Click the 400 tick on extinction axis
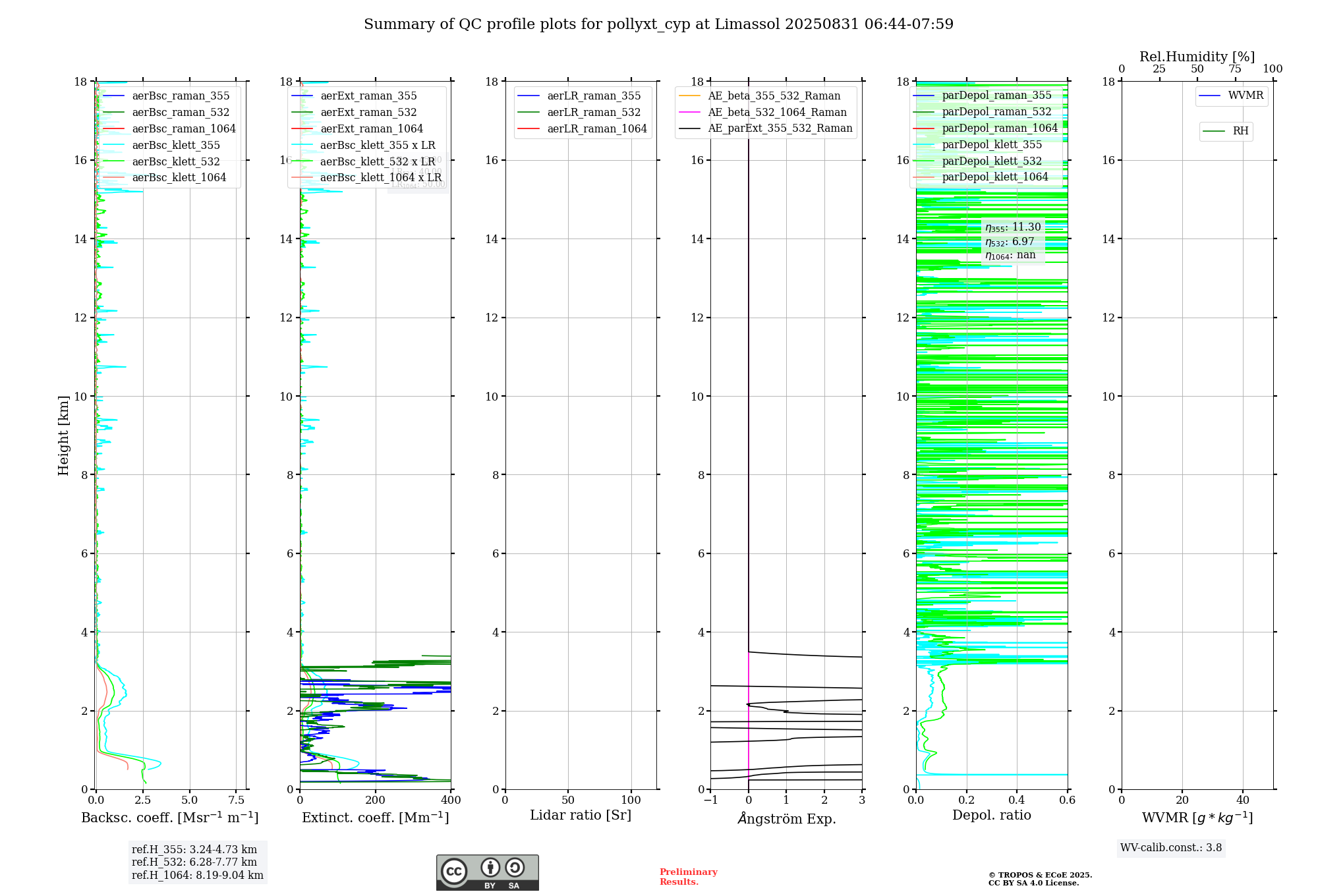Screen dimensions: 1318x896 click(451, 800)
